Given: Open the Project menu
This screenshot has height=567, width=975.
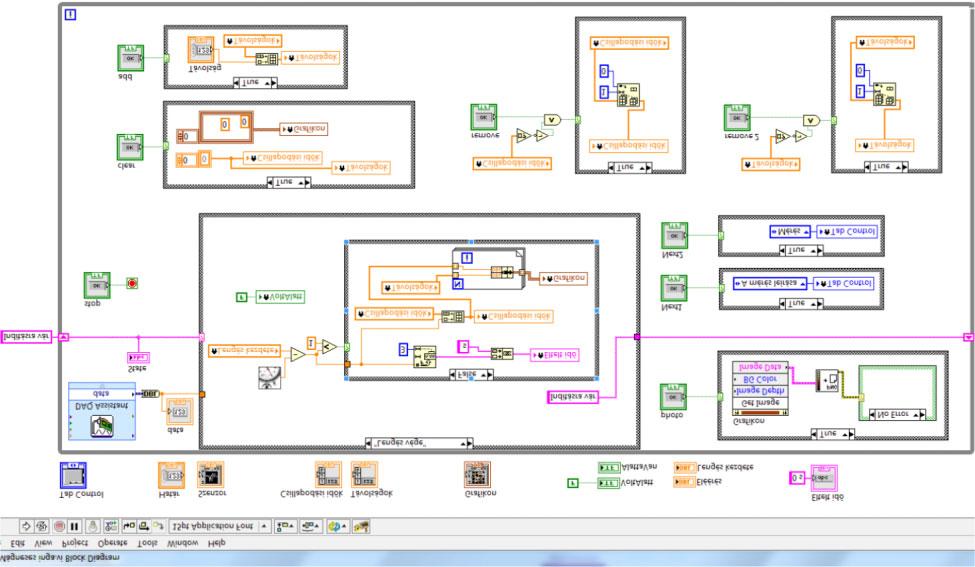Looking at the screenshot, I should pyautogui.click(x=75, y=543).
